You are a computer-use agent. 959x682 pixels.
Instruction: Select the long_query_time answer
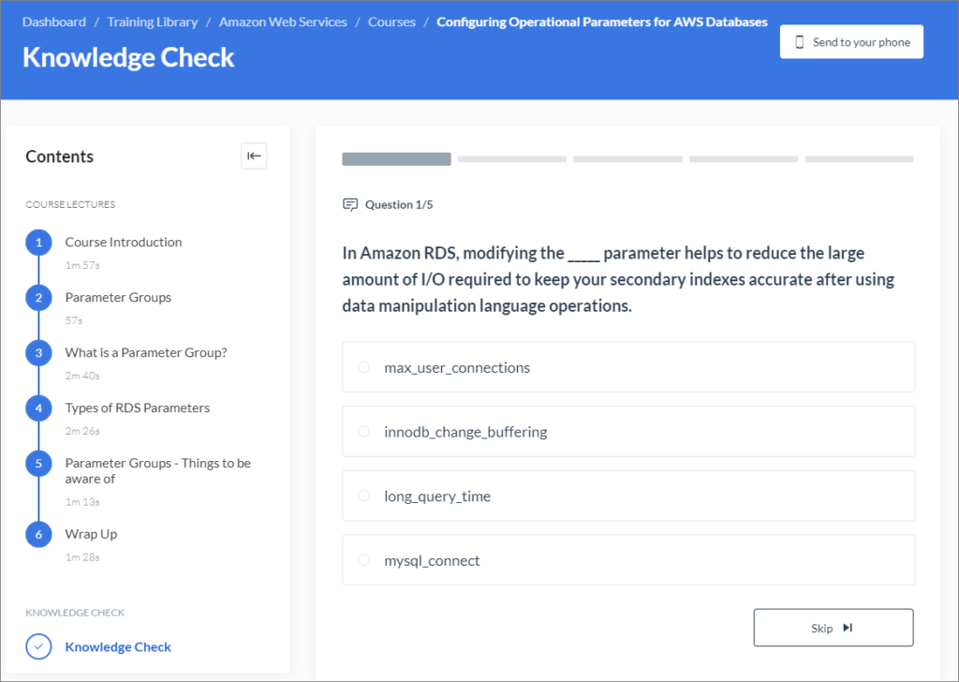628,495
